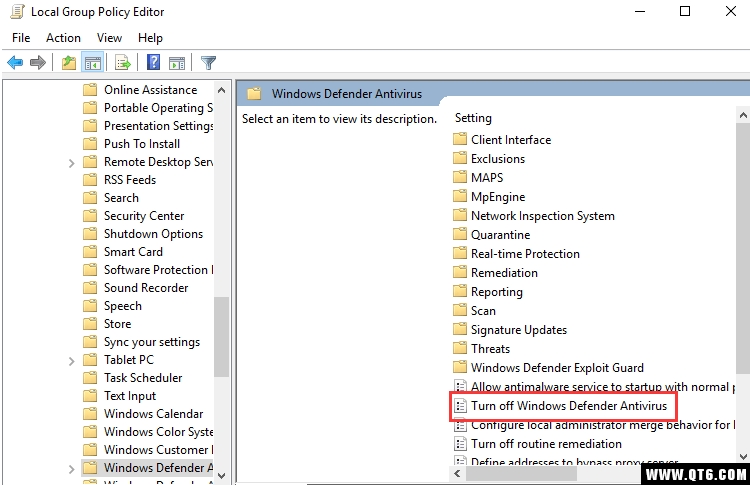Open Reporting settings folder
750x485 pixels.
click(x=488, y=292)
